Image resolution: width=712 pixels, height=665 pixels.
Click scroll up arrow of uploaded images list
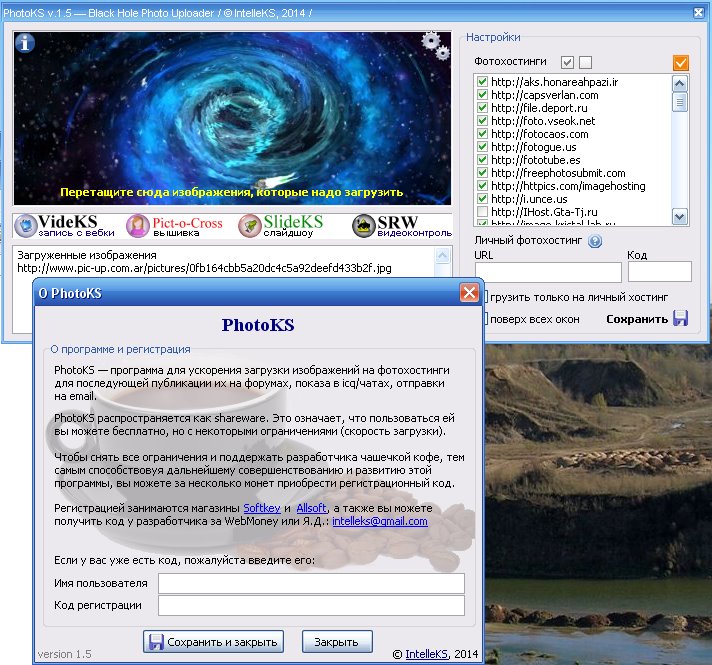(442, 255)
